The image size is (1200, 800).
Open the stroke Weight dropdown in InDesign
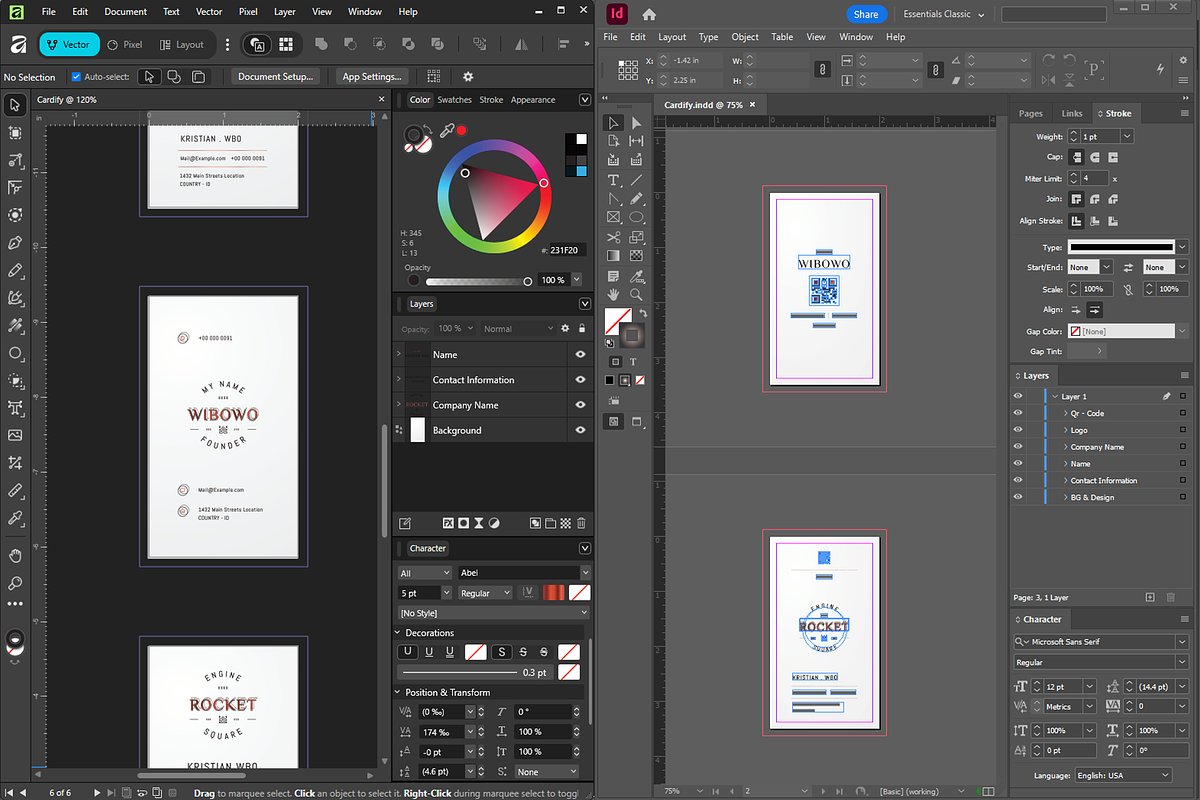pos(1127,136)
